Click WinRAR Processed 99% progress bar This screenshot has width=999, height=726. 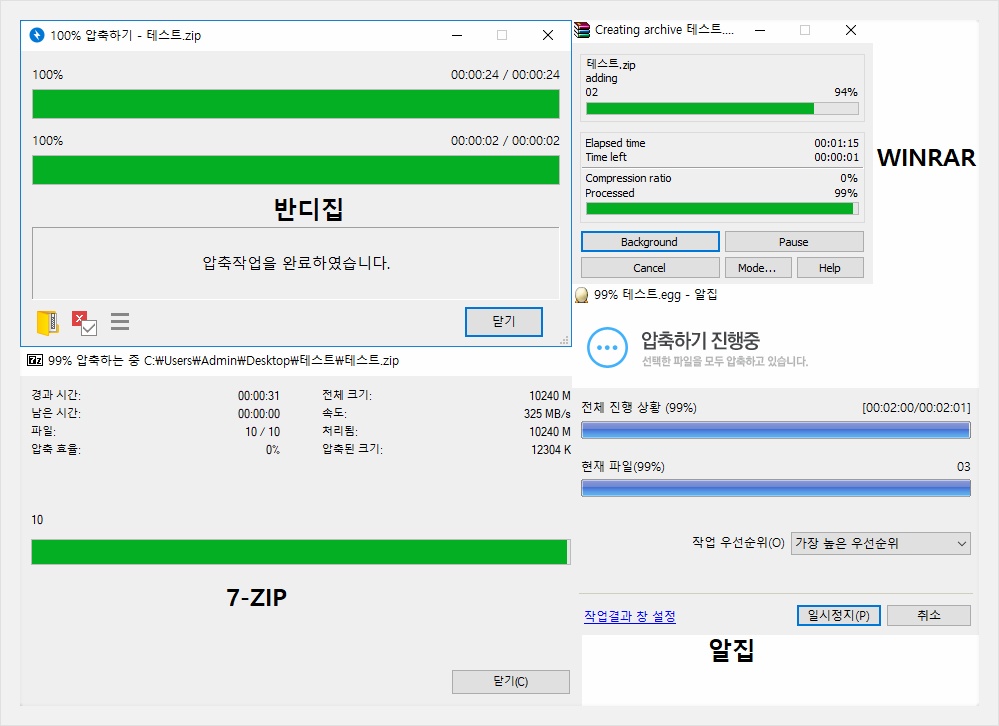[722, 209]
